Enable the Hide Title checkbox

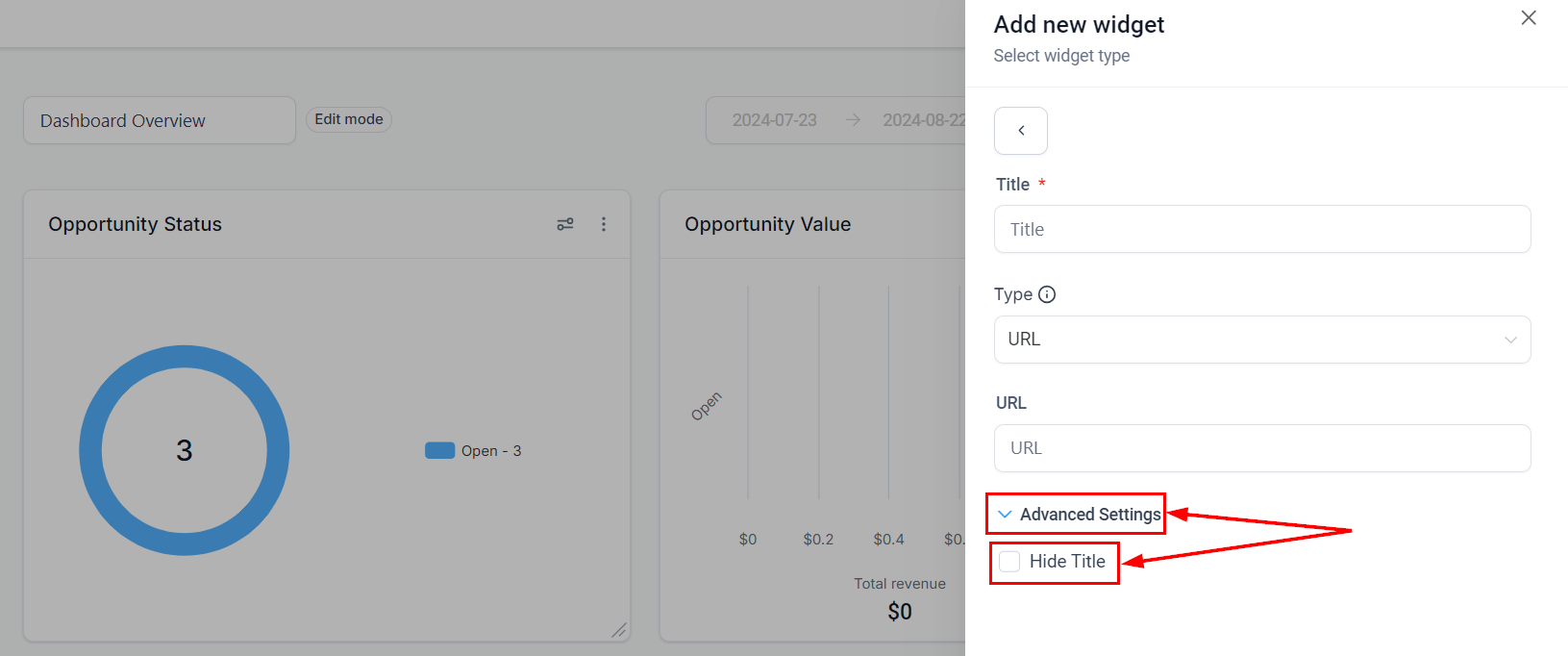[1009, 562]
